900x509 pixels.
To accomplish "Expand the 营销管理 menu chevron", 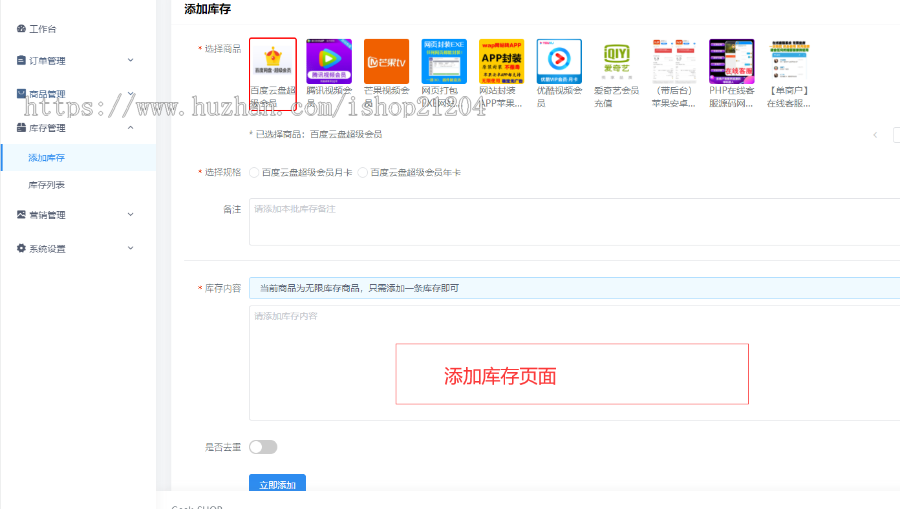I will (x=131, y=214).
